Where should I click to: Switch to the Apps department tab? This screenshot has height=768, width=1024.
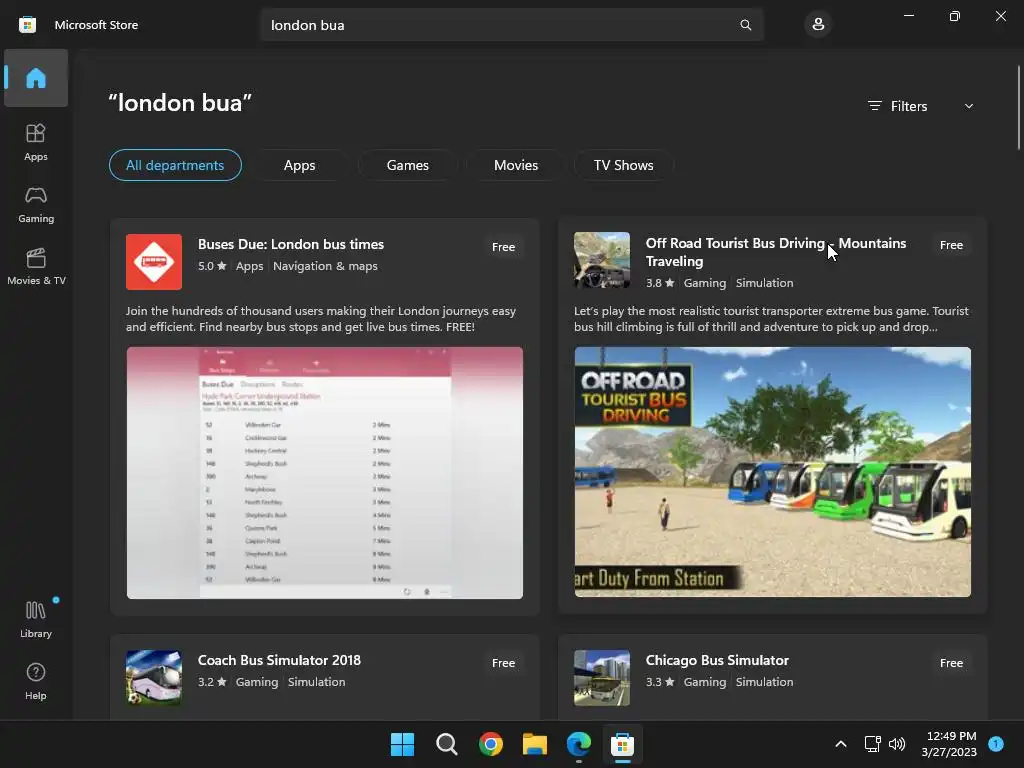[x=300, y=165]
